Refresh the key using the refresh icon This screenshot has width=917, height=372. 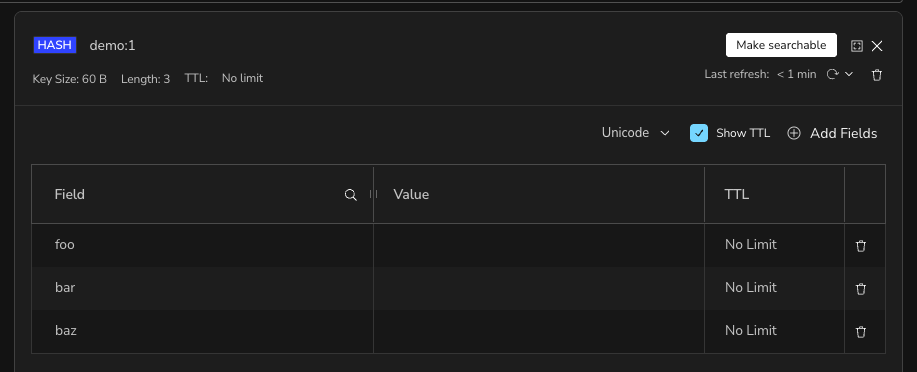pyautogui.click(x=832, y=74)
